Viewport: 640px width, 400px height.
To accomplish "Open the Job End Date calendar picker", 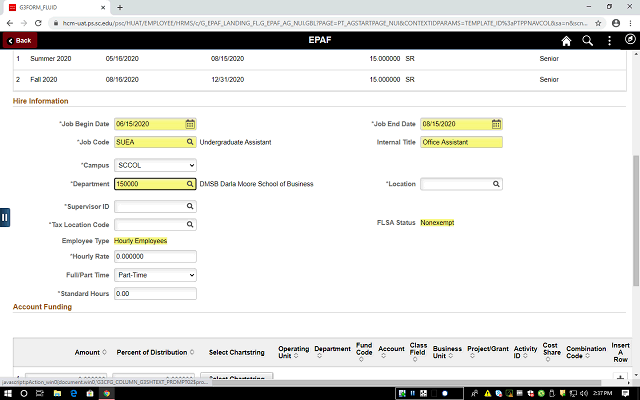I will [x=496, y=124].
